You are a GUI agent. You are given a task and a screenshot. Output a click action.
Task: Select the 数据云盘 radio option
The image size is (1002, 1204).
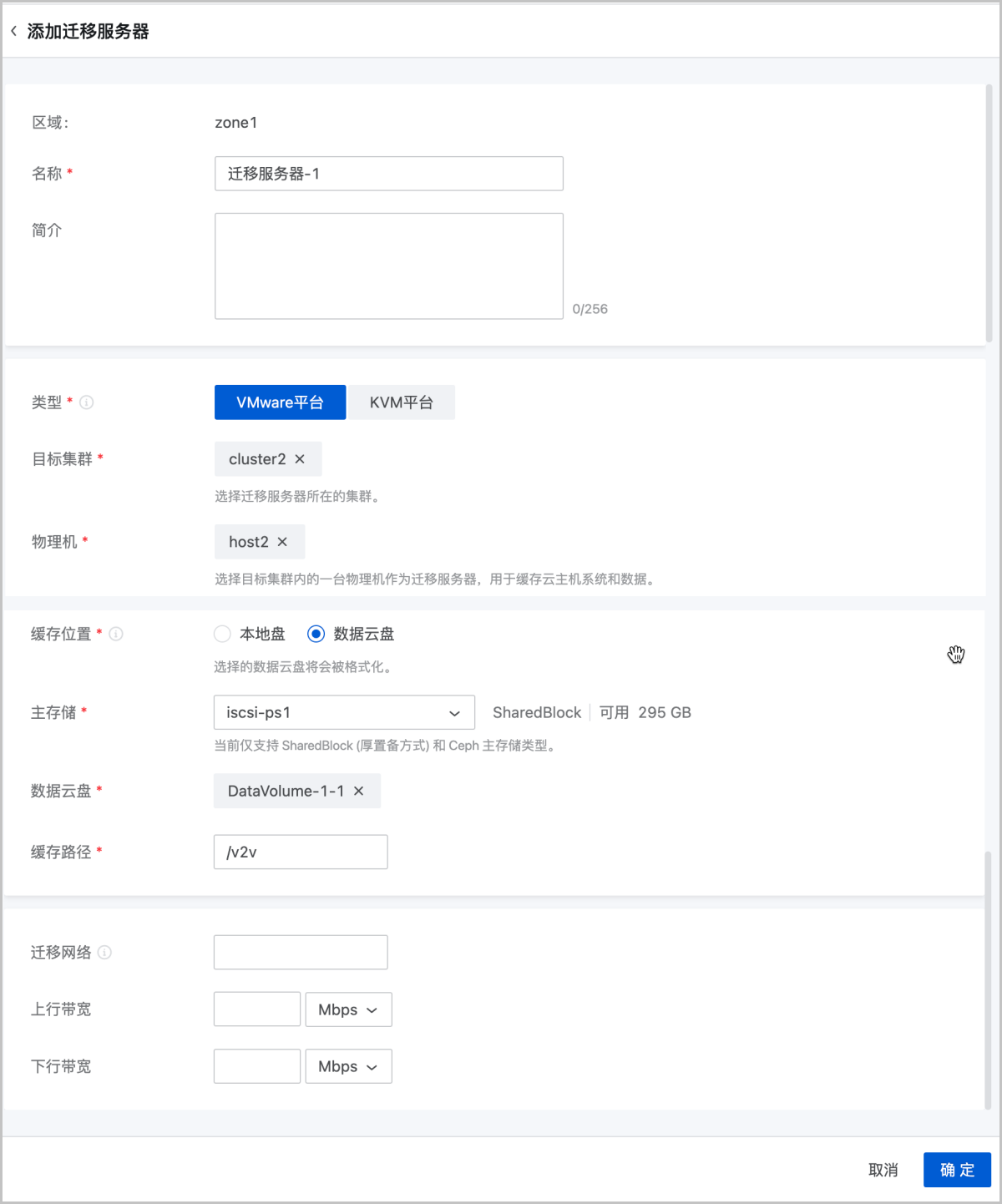[316, 634]
